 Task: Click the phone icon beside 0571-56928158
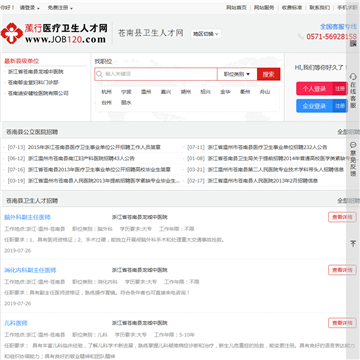pos(301,36)
